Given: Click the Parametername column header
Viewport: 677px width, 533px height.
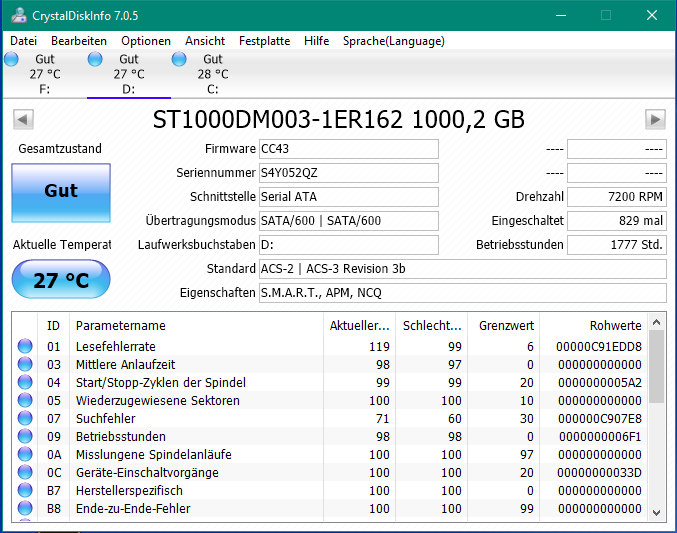Looking at the screenshot, I should tap(196, 325).
